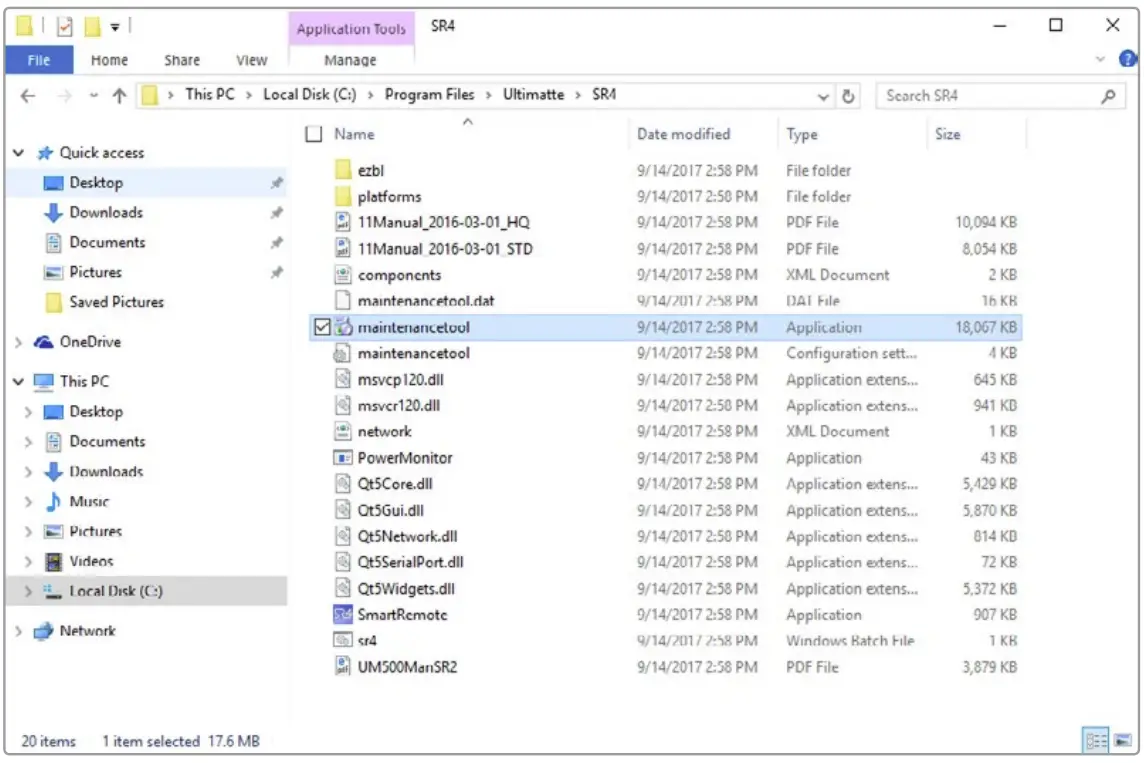Open recent locations dropdown arrow
The image size is (1144, 763).
(x=93, y=96)
